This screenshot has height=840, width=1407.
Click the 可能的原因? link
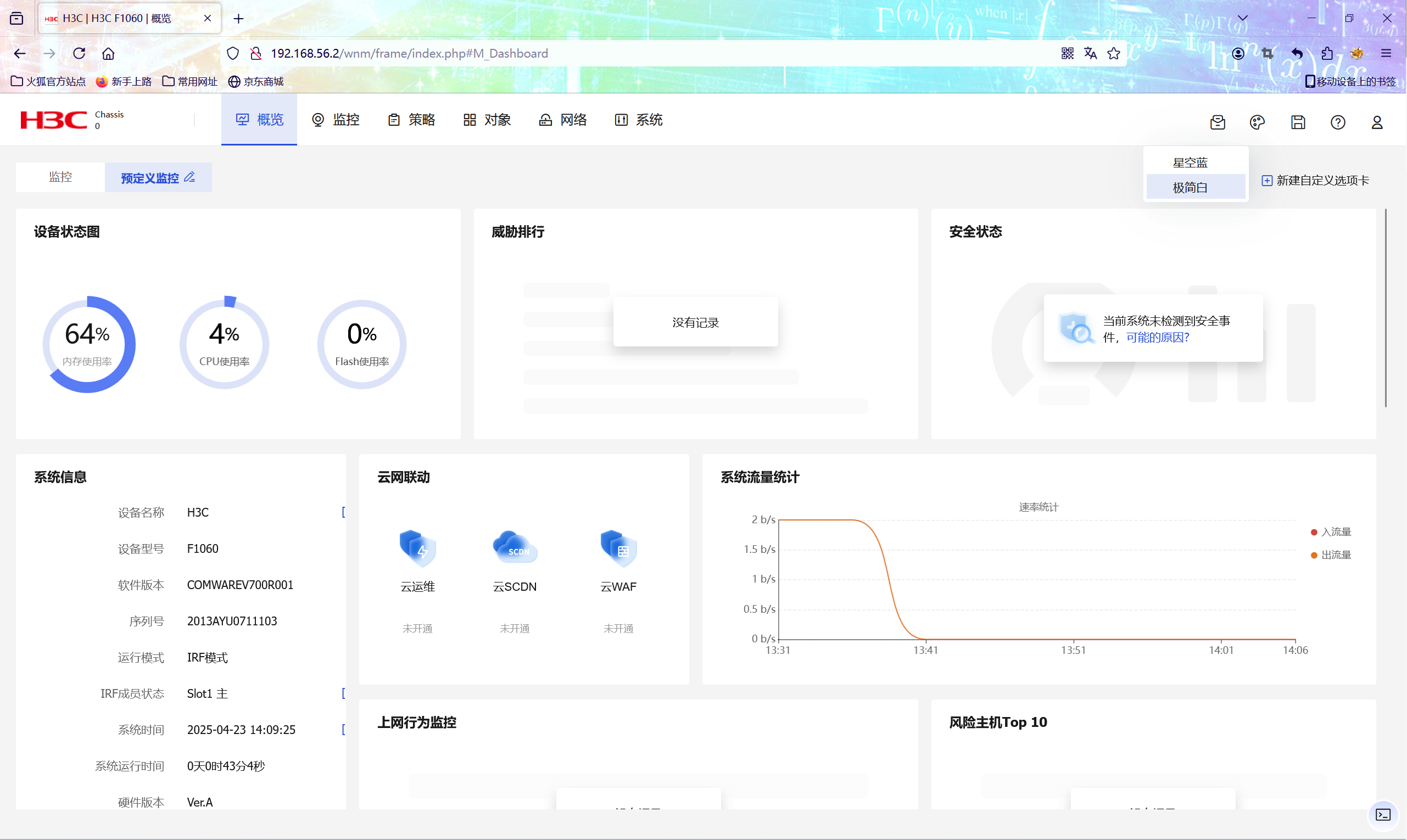click(1157, 338)
